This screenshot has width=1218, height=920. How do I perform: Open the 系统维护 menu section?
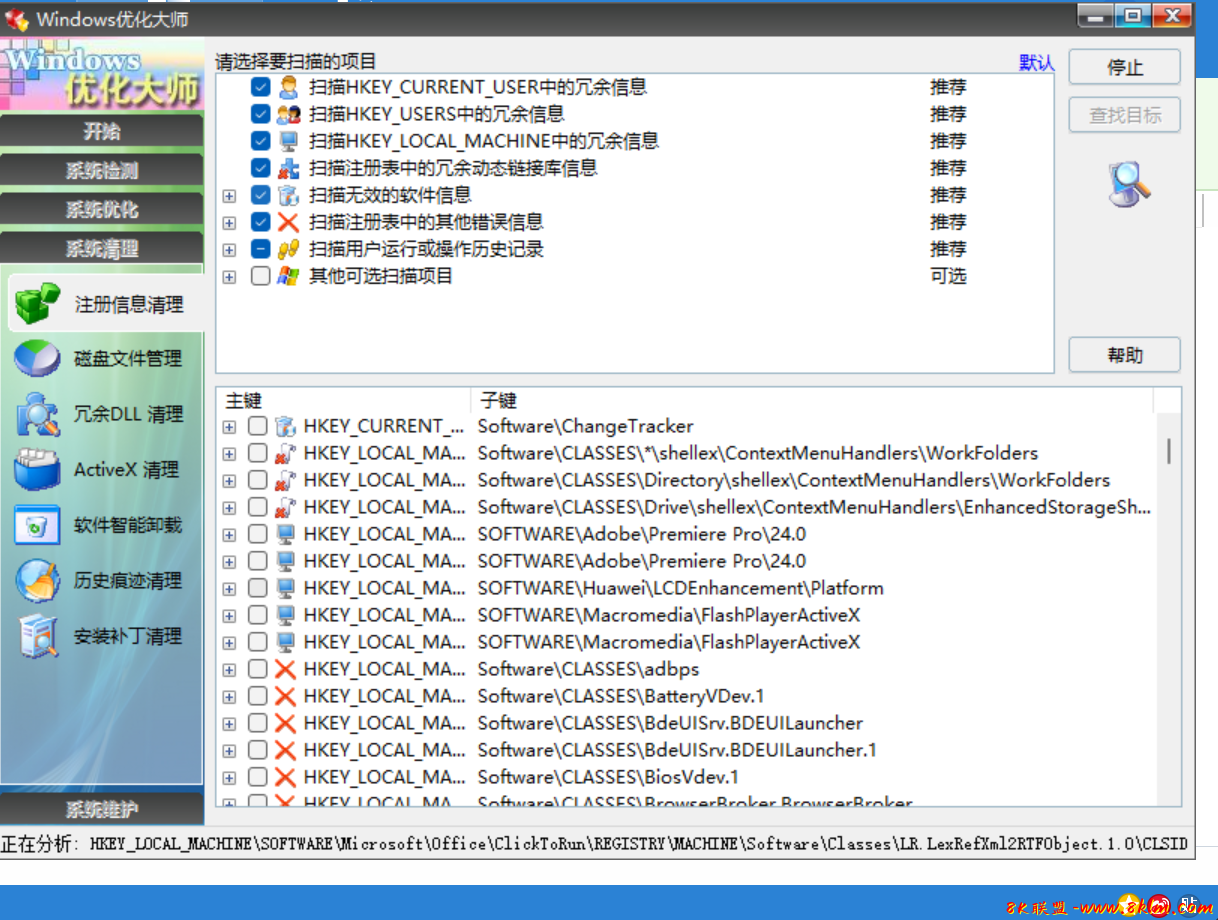pyautogui.click(x=102, y=810)
